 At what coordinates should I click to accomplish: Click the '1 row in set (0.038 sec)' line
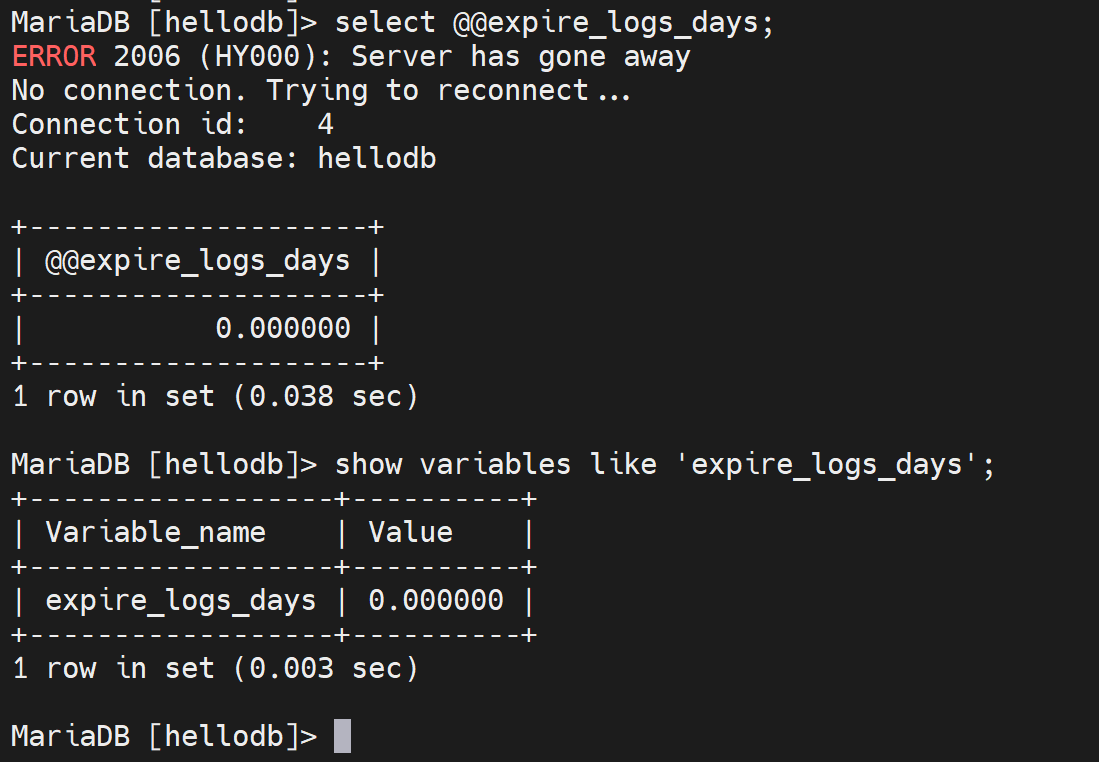click(x=215, y=396)
